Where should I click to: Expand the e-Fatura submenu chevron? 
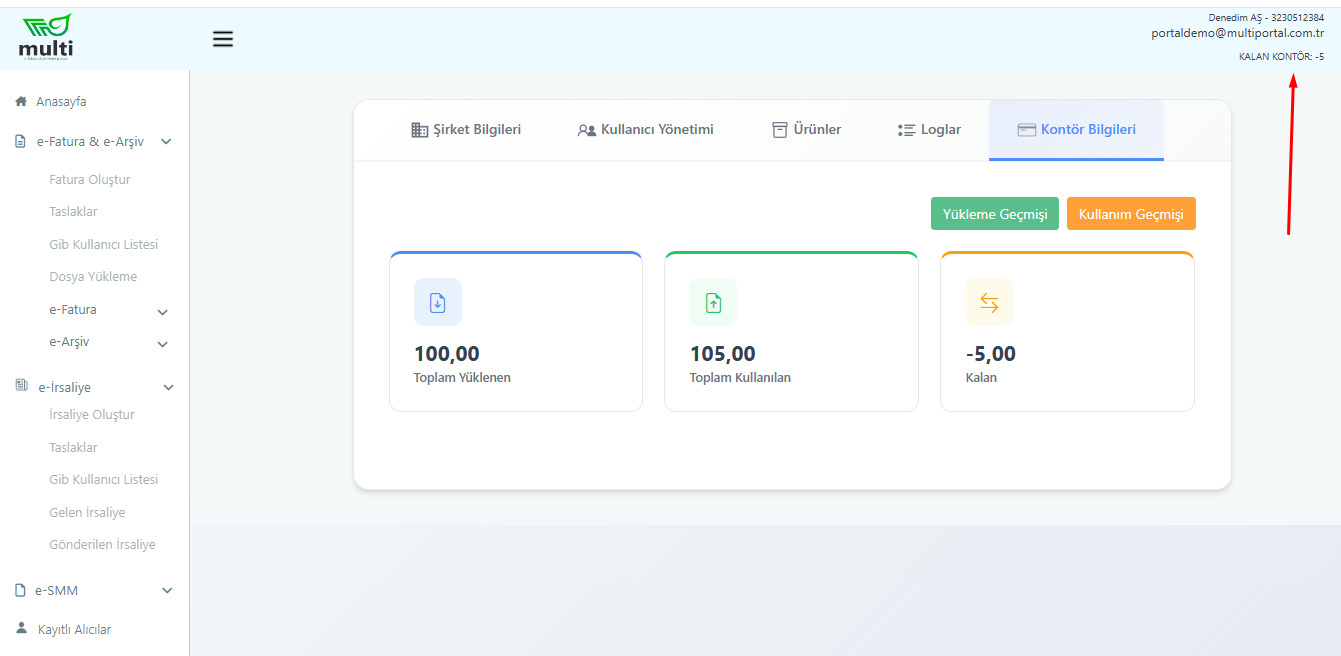click(162, 312)
